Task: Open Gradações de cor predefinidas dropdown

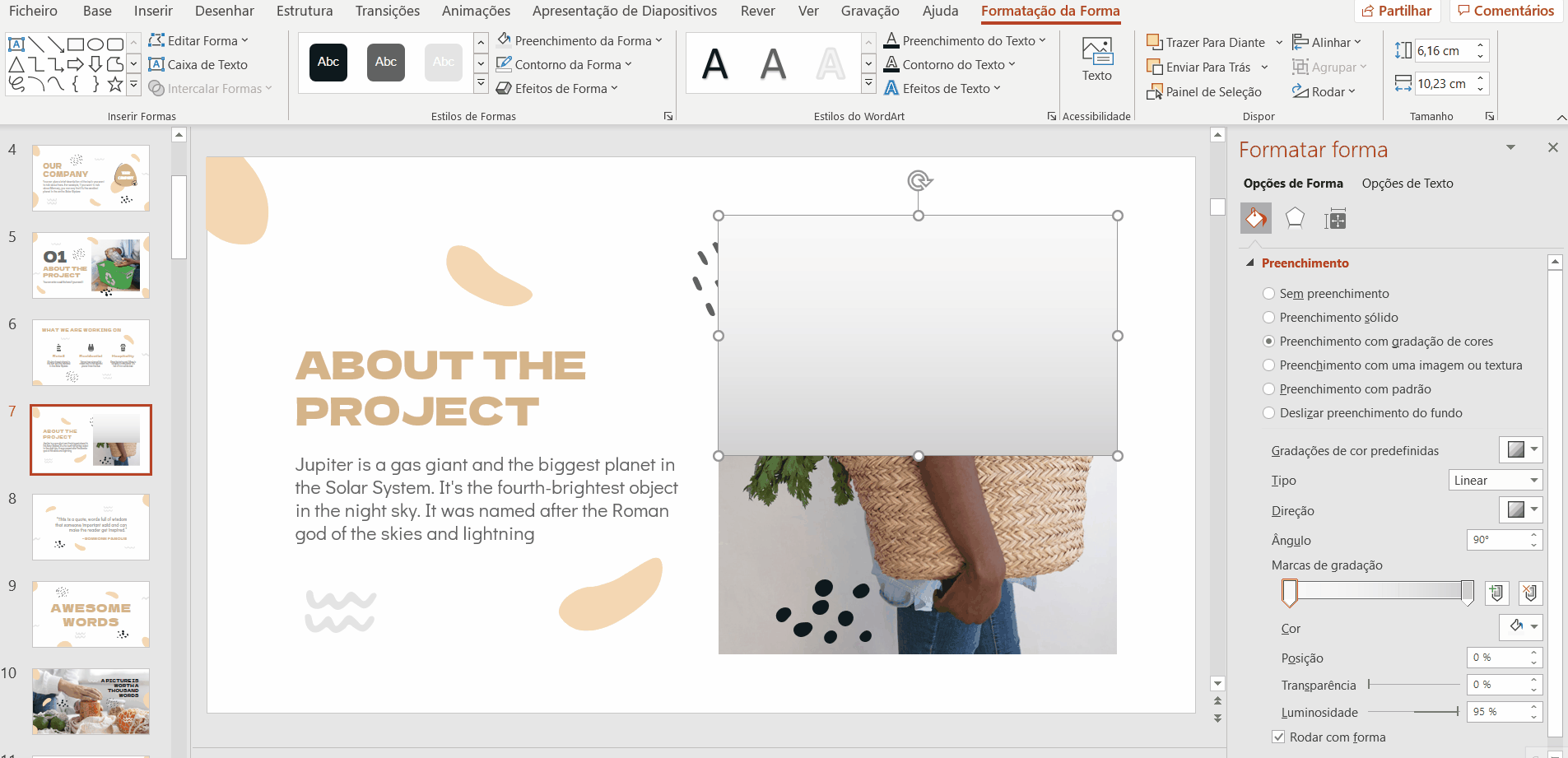Action: click(1520, 449)
